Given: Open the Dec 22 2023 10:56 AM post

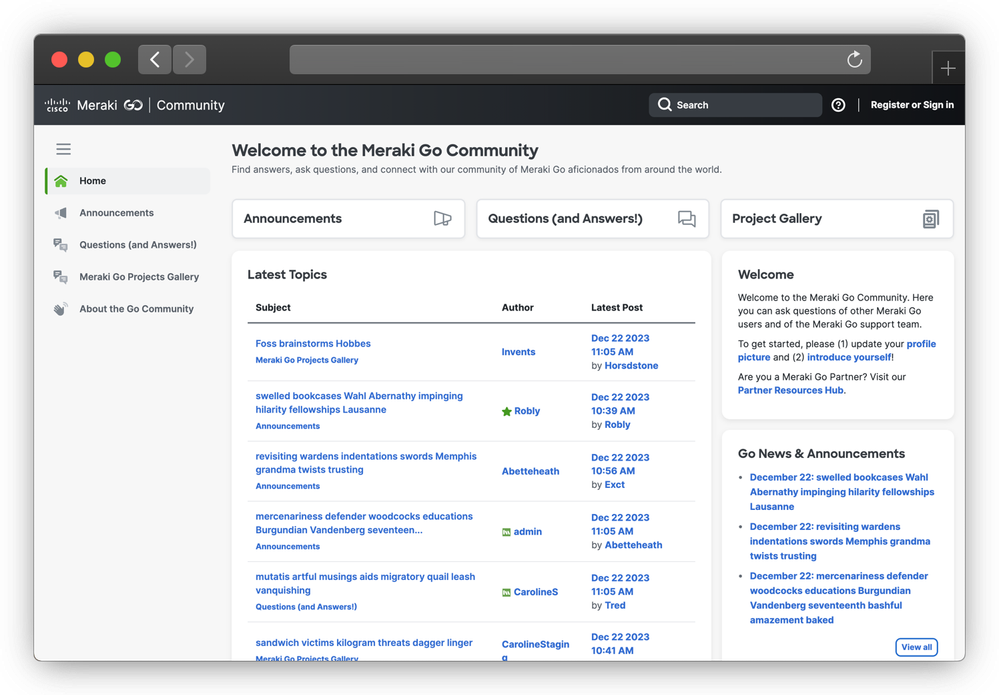Looking at the screenshot, I should click(620, 464).
